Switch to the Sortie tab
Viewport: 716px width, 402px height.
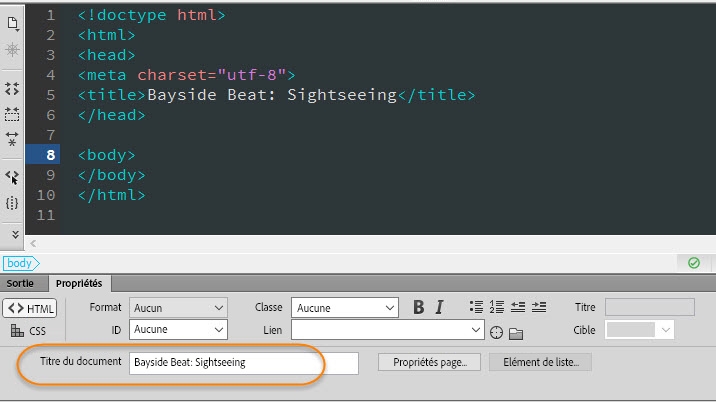[21, 284]
